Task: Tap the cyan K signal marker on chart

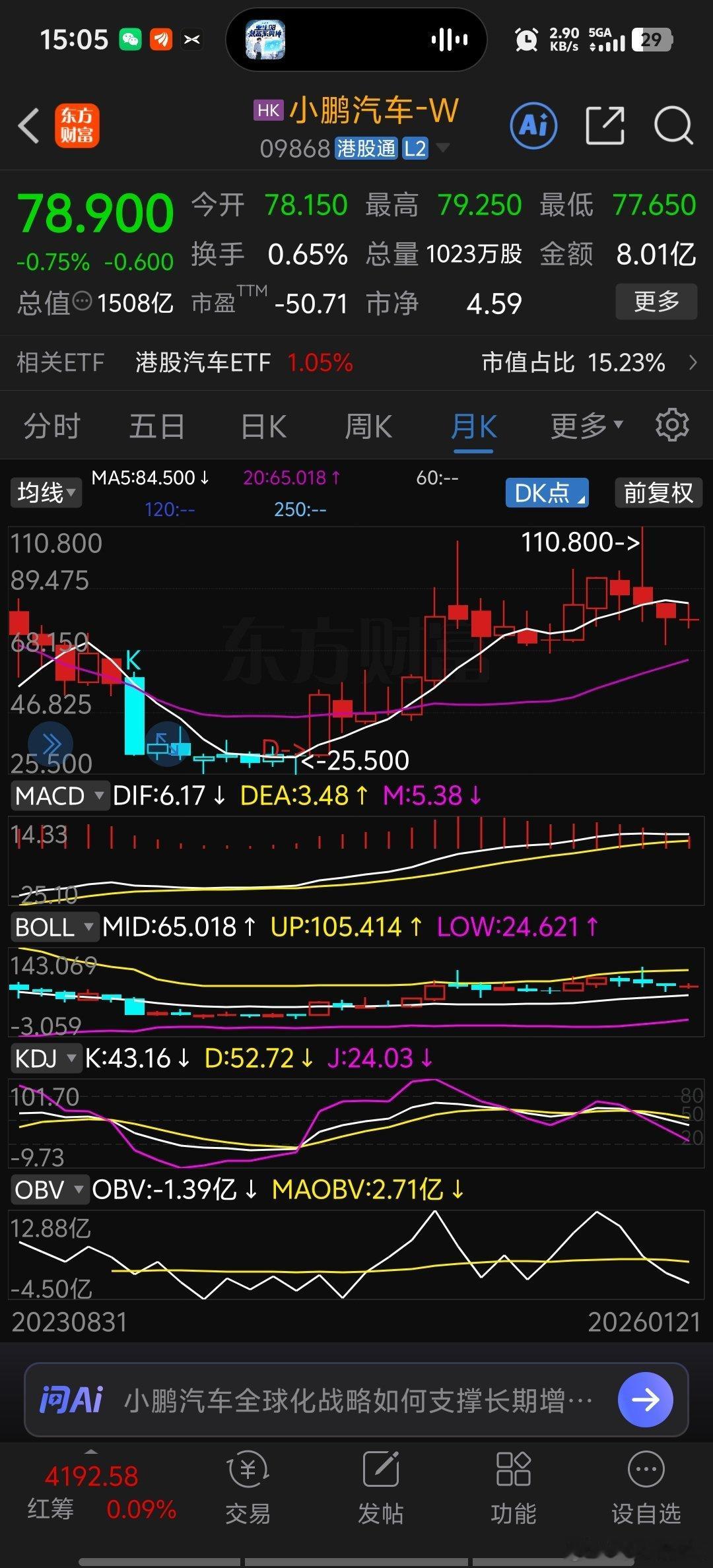Action: (133, 659)
